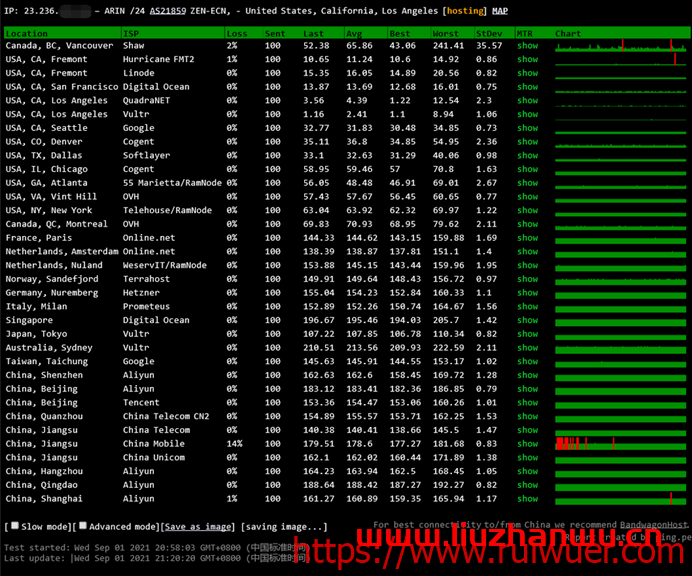This screenshot has height=576, width=692.
Task: Show MTR for Japan, Tokyo Vultr
Action: (x=527, y=334)
